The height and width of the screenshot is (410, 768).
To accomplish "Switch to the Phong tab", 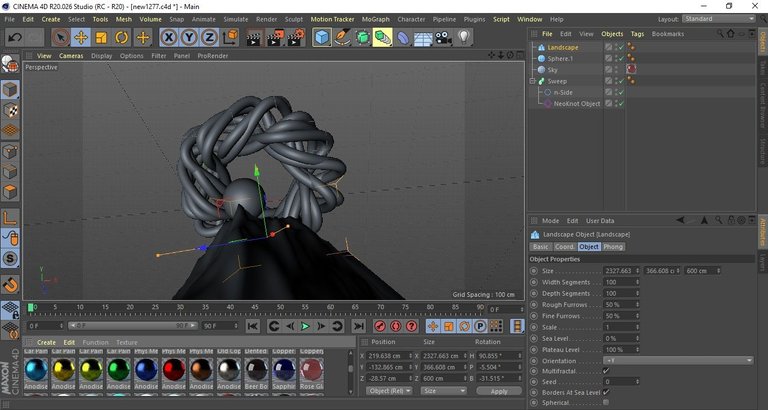I will [613, 247].
